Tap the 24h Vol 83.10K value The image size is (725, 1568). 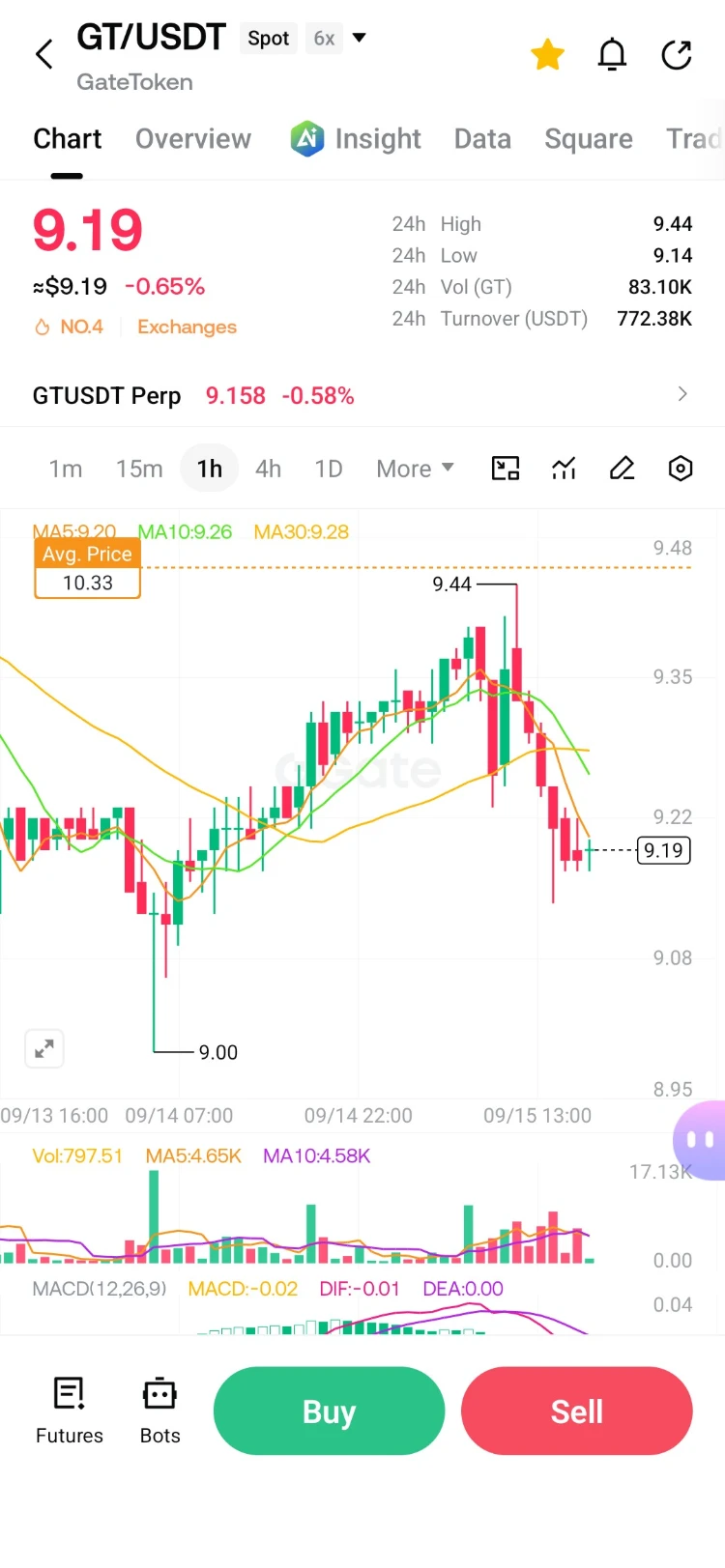660,287
